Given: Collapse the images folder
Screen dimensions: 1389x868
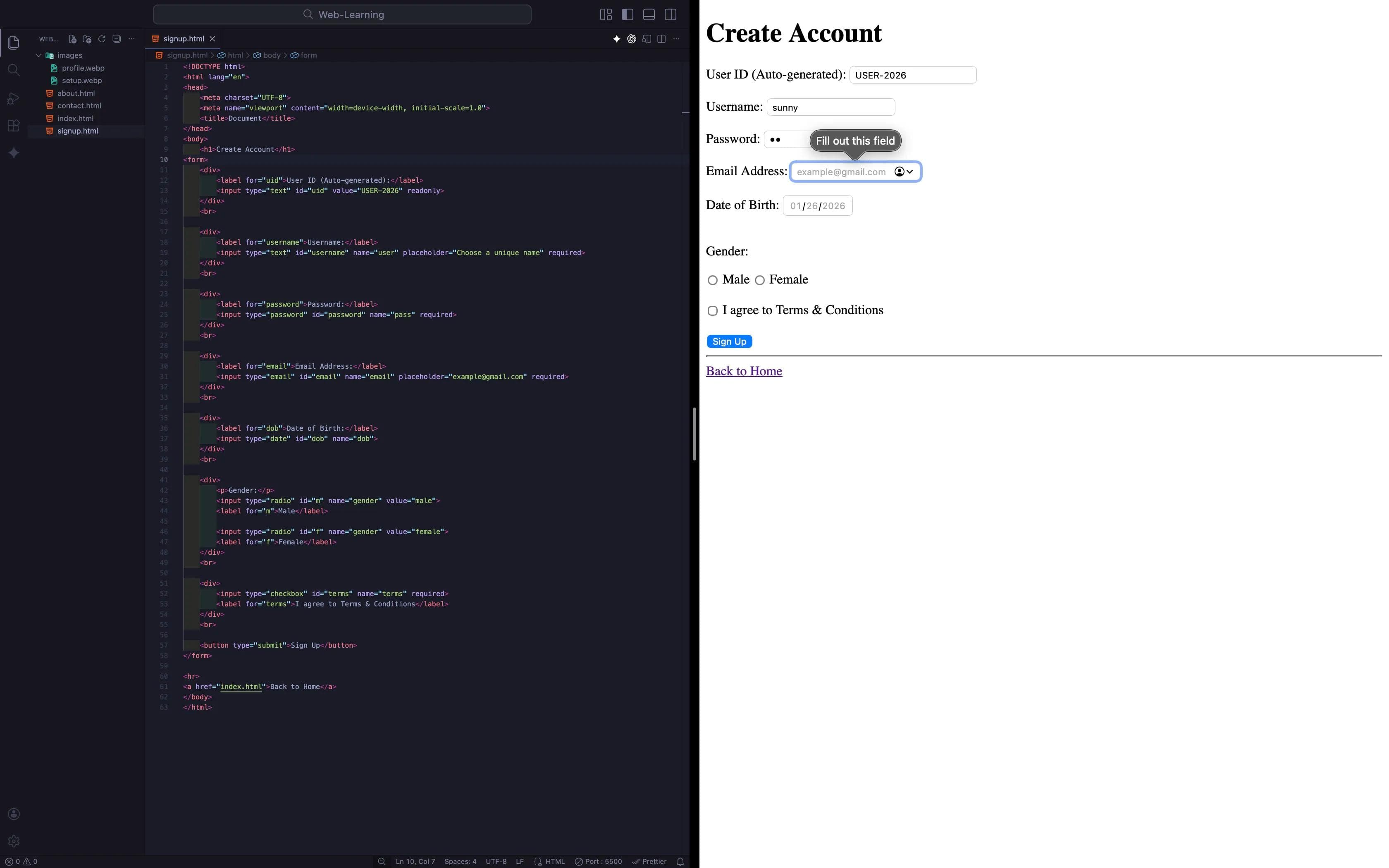Looking at the screenshot, I should (x=38, y=56).
